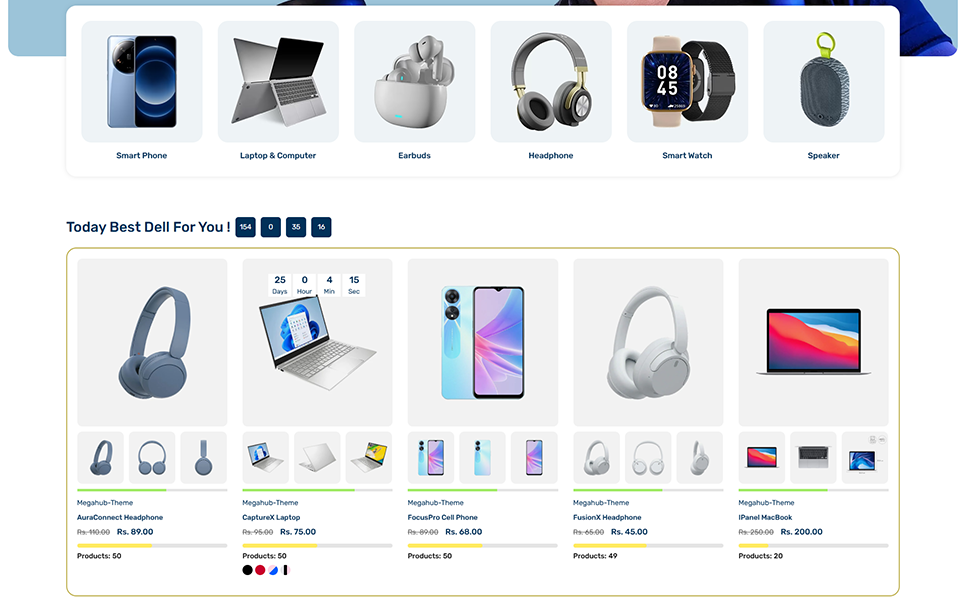This screenshot has width=965, height=600.
Task: Select first thumbnail of AuraConnect Headphone
Action: (x=100, y=458)
